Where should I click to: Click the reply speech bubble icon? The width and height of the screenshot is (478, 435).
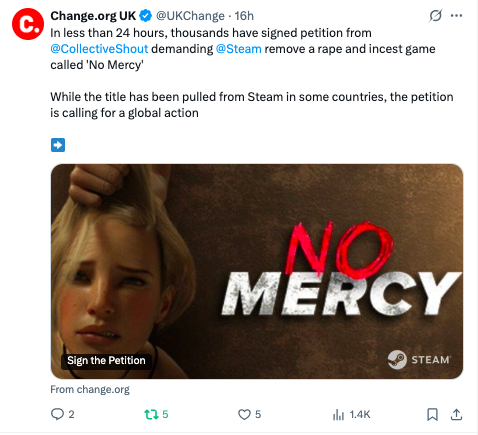[x=57, y=414]
